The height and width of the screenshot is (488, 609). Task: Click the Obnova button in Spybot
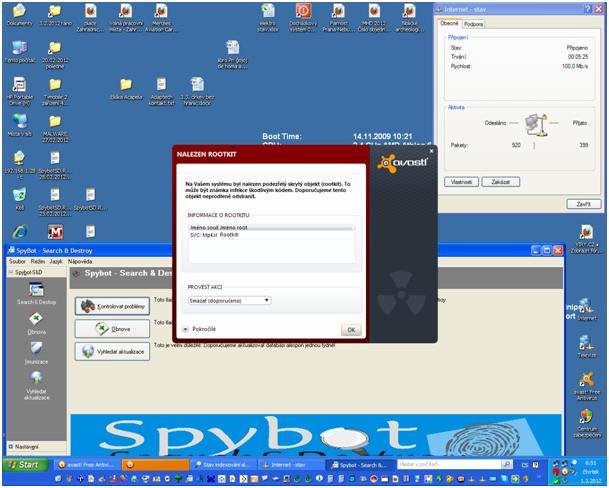point(112,329)
